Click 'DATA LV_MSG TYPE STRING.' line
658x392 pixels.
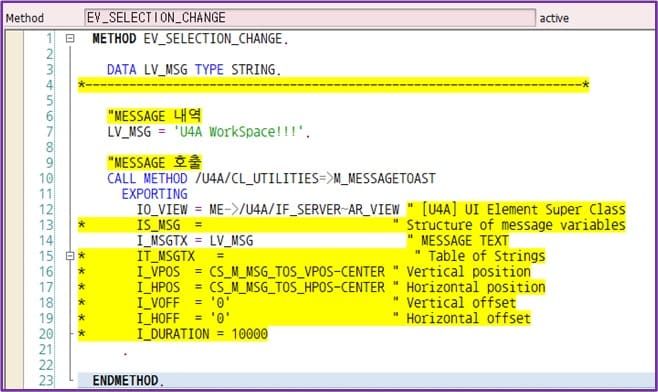point(194,69)
